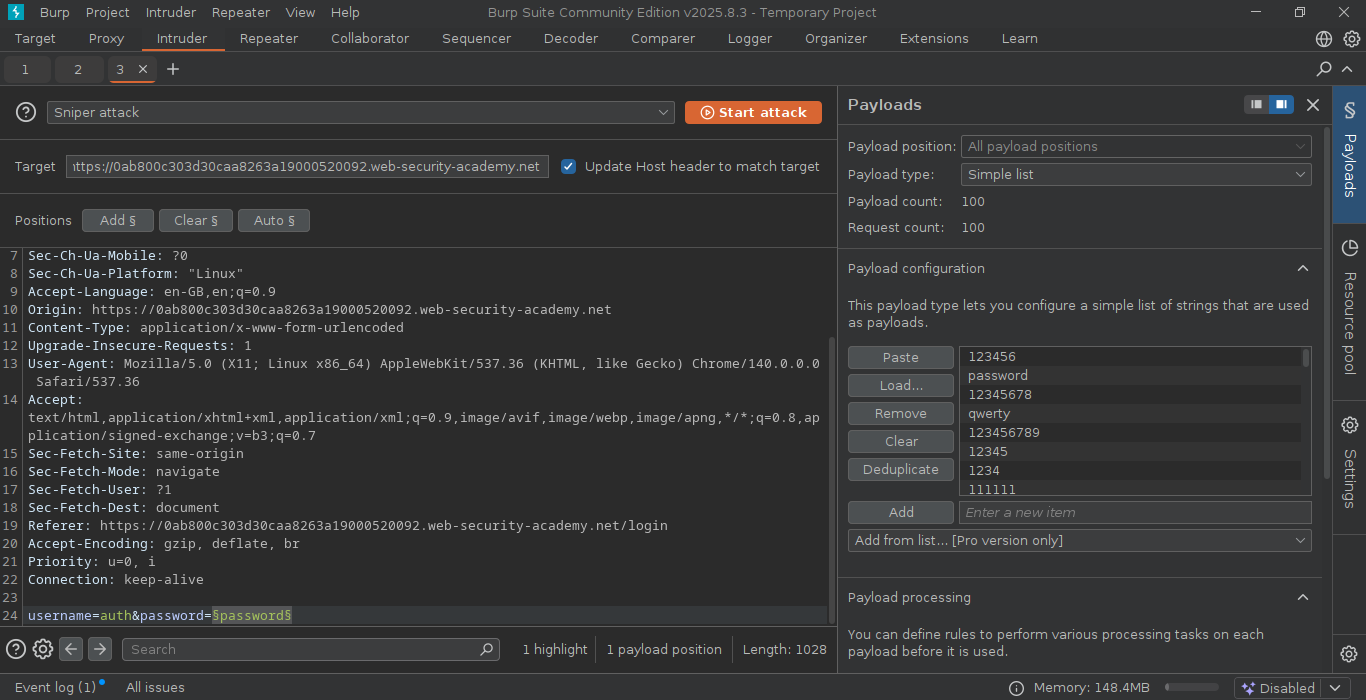Click the new payload item field
This screenshot has height=700, width=1366.
click(1134, 512)
